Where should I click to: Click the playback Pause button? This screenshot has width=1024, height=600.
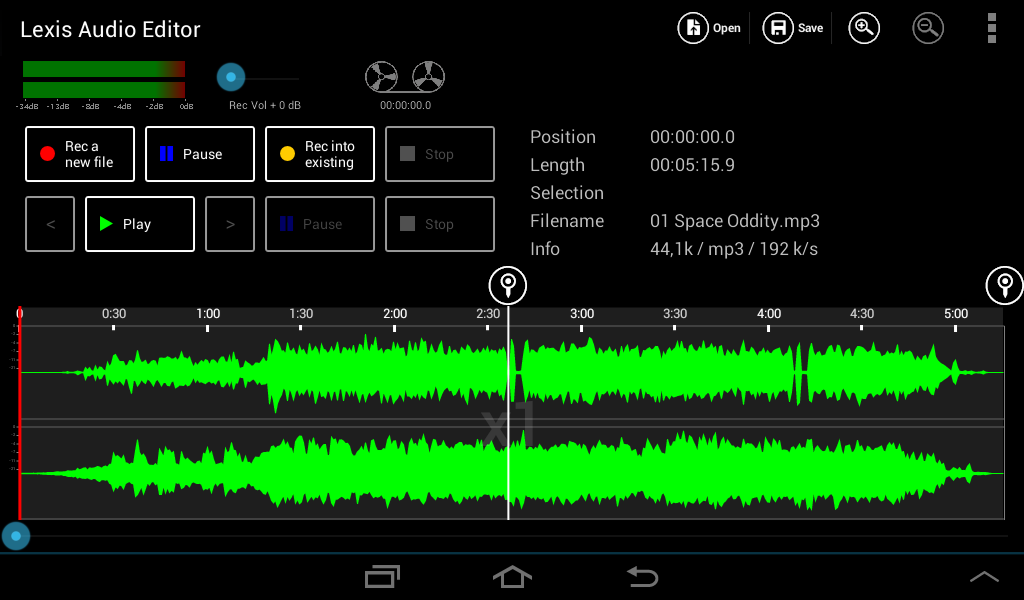320,224
